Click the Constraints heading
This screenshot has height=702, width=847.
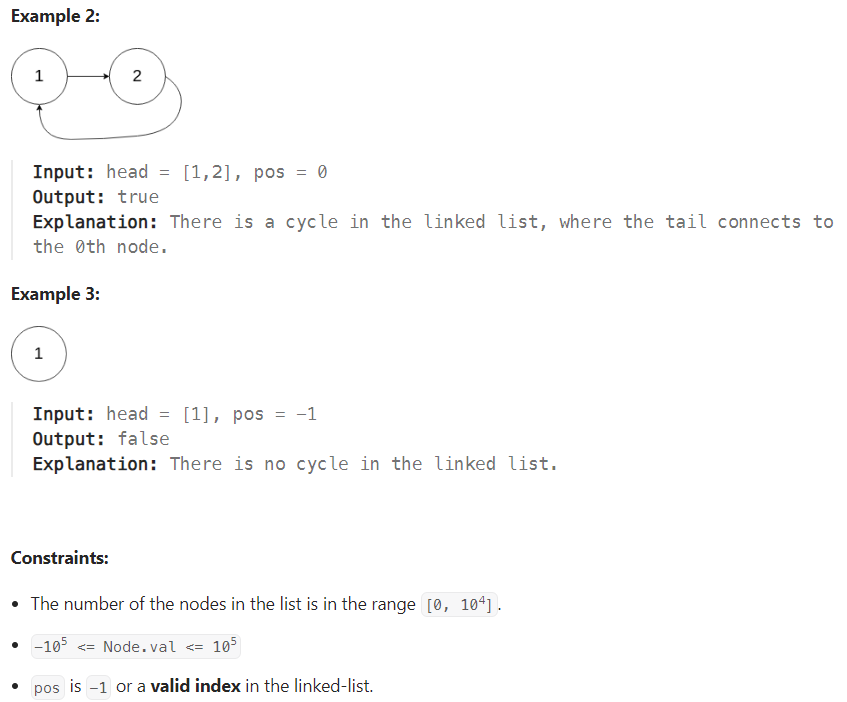point(59,558)
